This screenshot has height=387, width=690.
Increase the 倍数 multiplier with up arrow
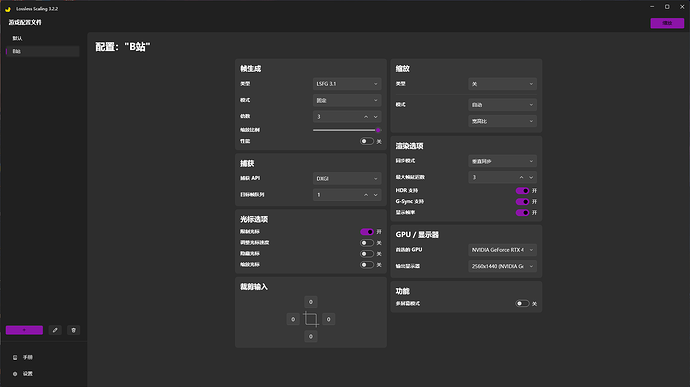[366, 117]
